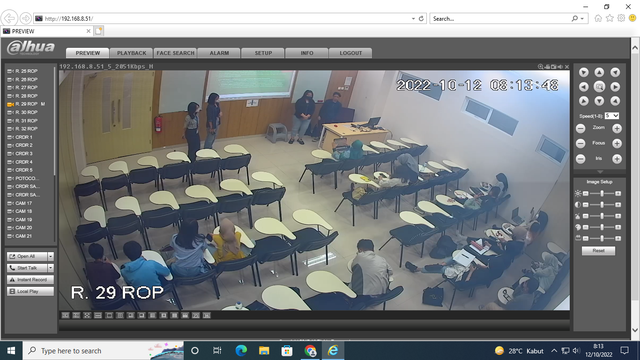Open camera channel CAM 21
This screenshot has width=640, height=360.
20,236
